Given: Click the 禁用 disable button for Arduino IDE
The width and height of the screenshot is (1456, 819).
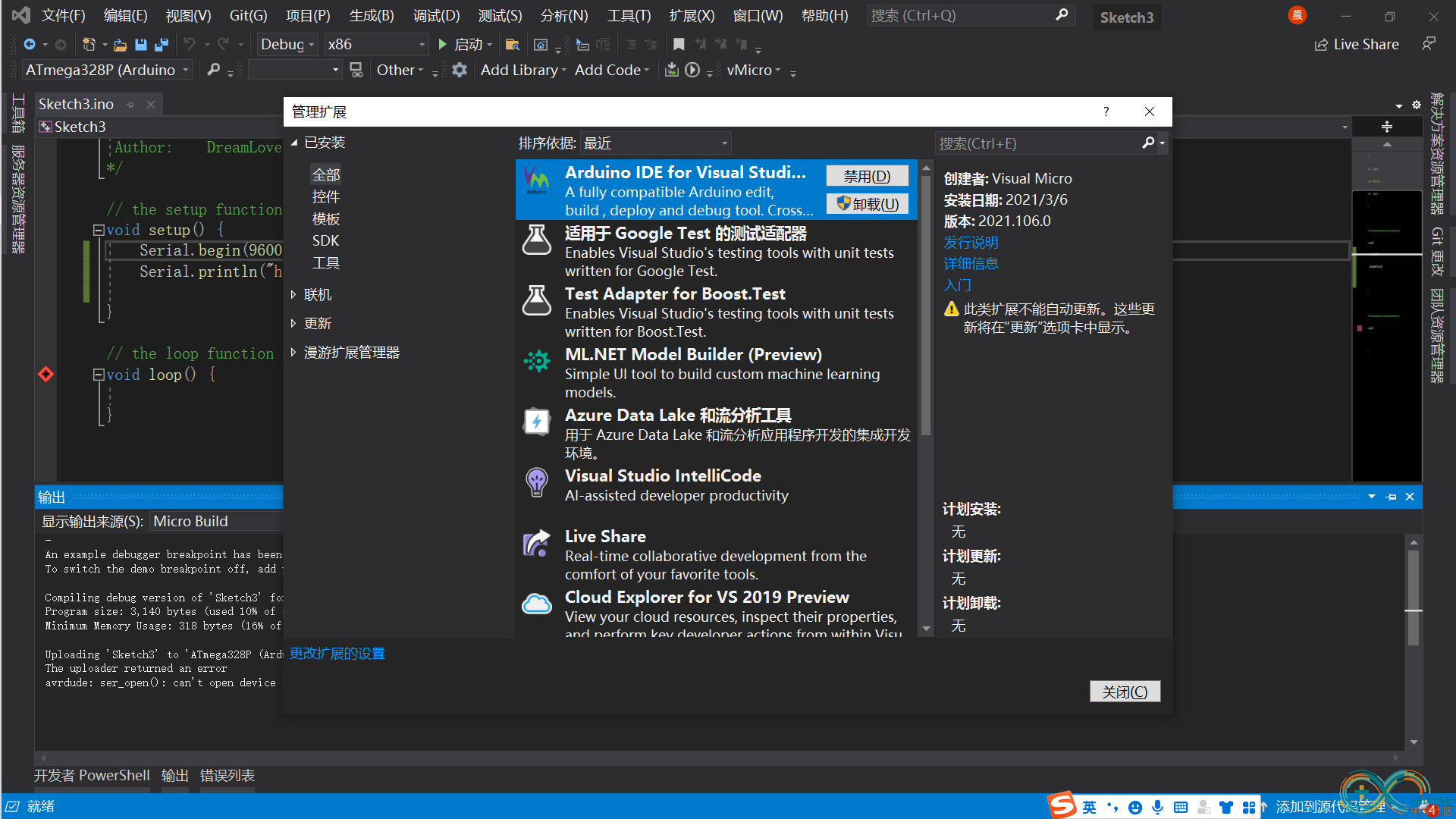Looking at the screenshot, I should click(x=865, y=175).
